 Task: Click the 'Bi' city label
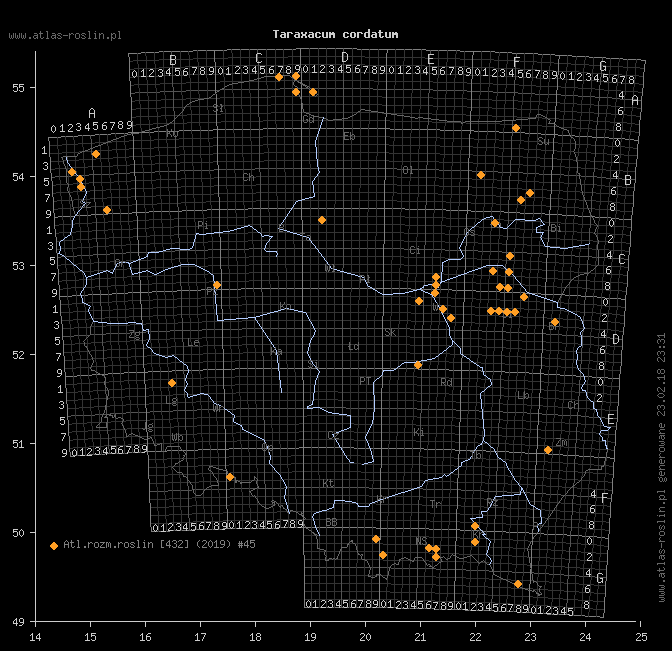[x=555, y=228]
